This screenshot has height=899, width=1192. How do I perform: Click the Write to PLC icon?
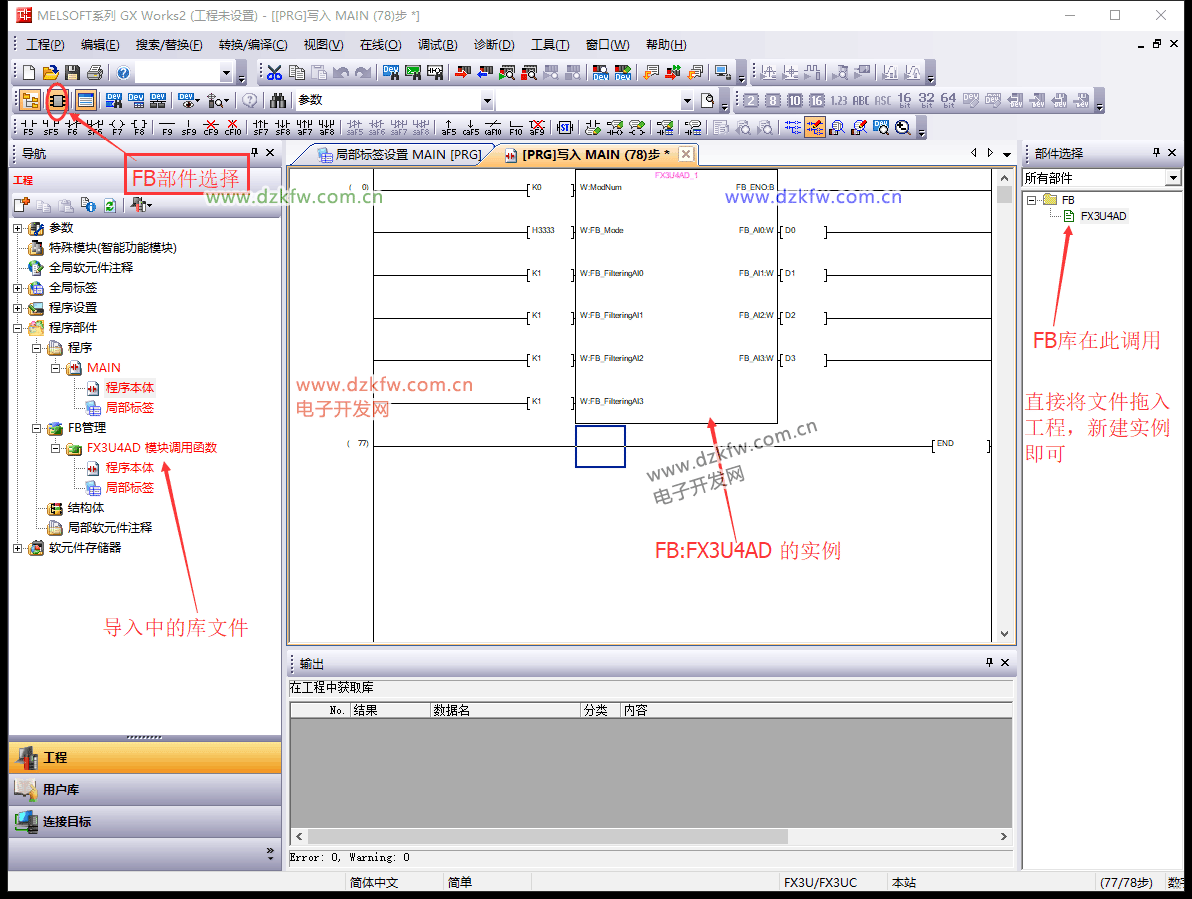pyautogui.click(x=461, y=73)
